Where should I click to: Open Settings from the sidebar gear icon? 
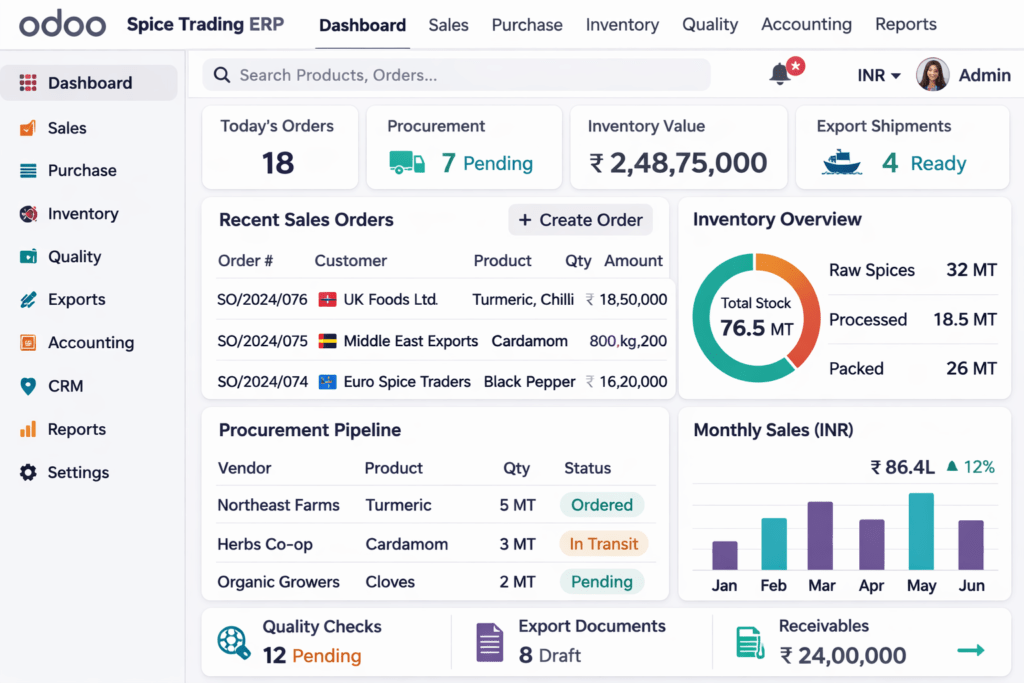tap(27, 472)
